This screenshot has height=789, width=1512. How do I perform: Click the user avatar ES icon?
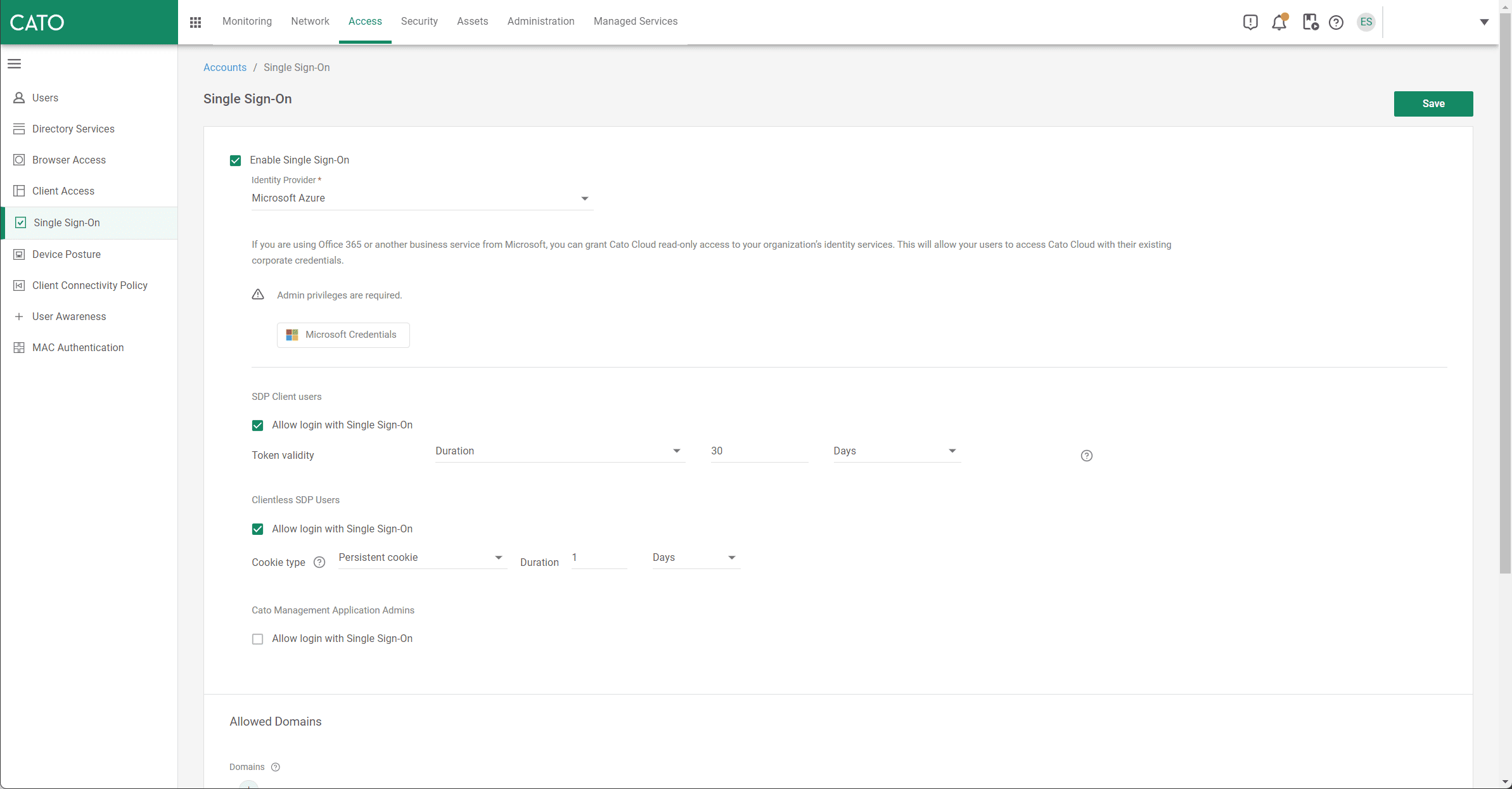tap(1365, 22)
